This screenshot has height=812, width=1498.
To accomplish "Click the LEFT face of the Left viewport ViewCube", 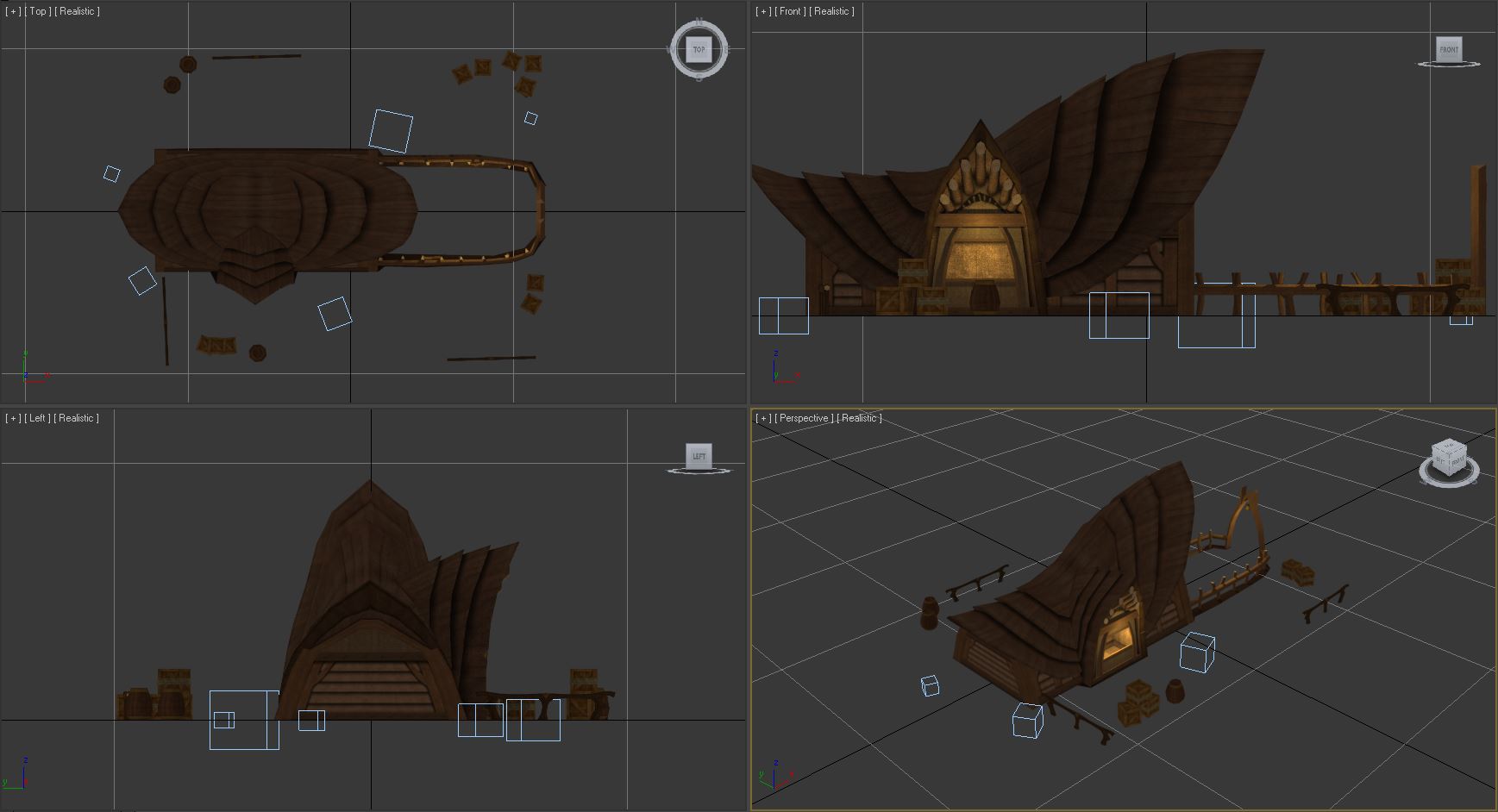I will 699,456.
